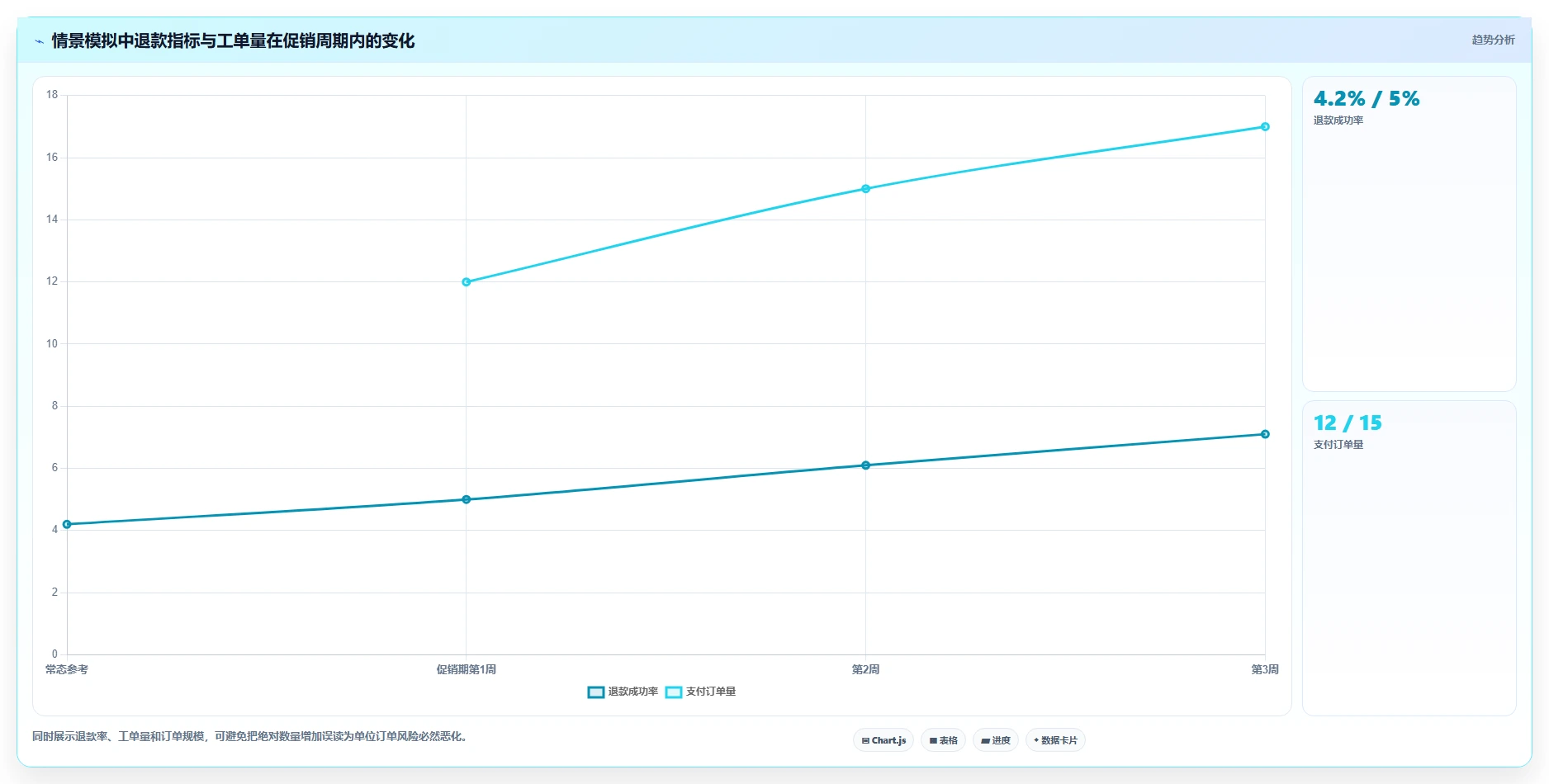Toggle the 退款成功率 legend series
The image size is (1549, 784).
pyautogui.click(x=623, y=692)
